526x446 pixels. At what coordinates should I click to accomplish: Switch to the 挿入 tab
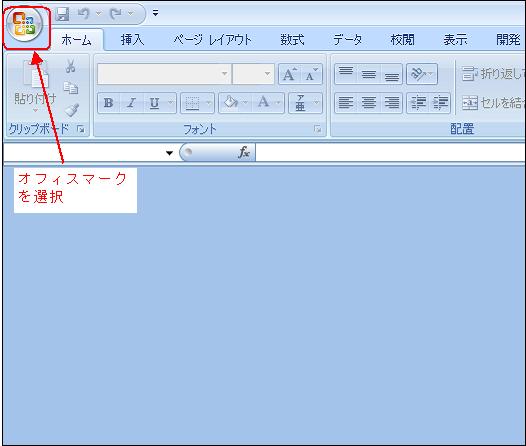point(133,40)
